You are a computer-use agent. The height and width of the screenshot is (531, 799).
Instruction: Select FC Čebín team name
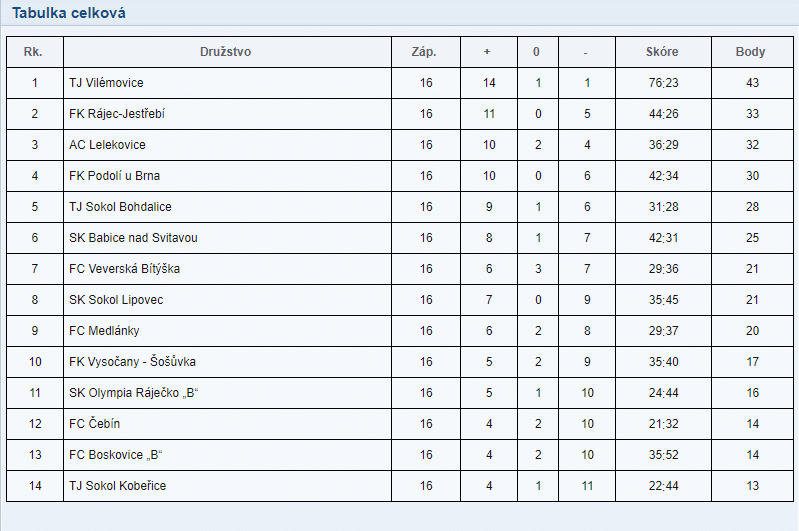94,424
